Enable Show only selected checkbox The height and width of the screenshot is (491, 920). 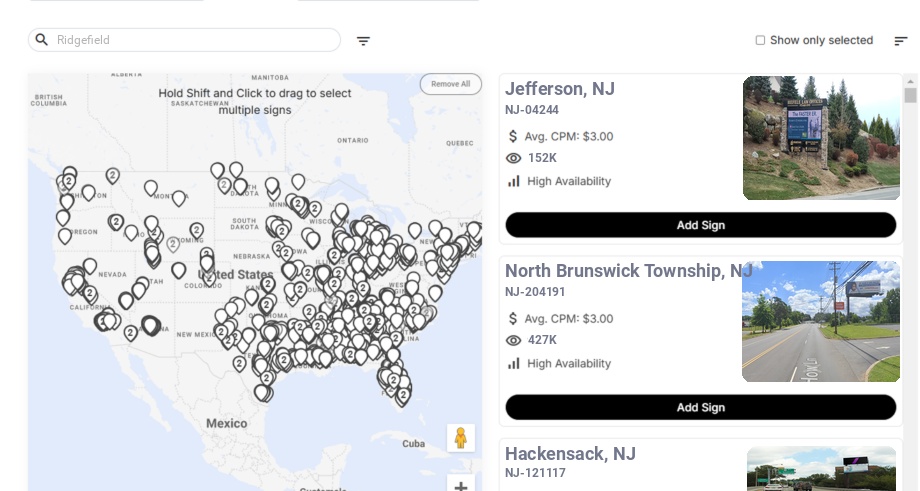pos(760,41)
